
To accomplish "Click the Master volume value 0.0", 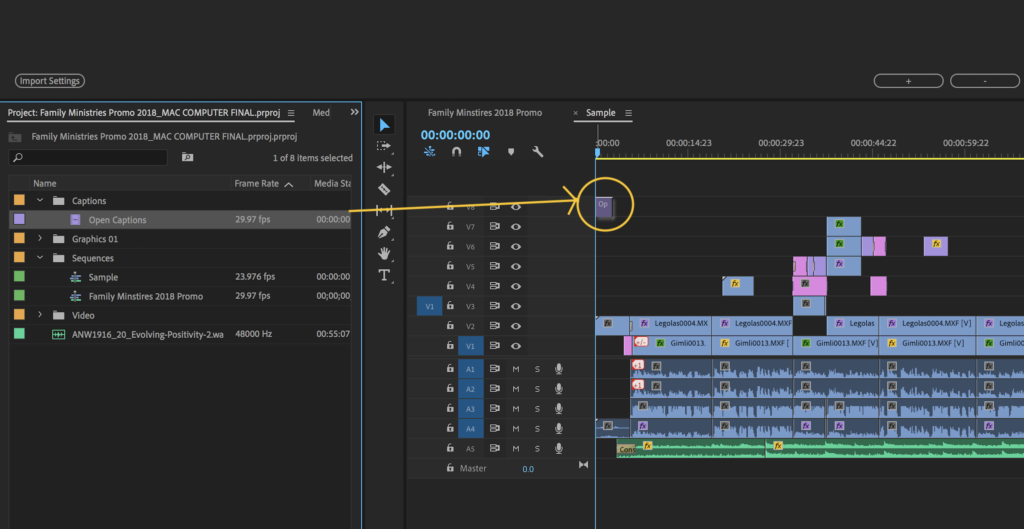I will (x=528, y=469).
